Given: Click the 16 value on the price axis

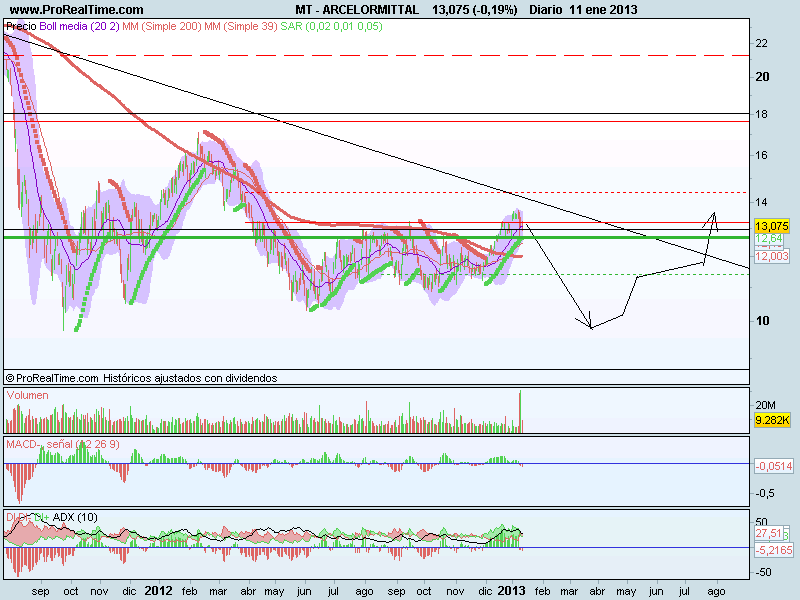Looking at the screenshot, I should (761, 155).
